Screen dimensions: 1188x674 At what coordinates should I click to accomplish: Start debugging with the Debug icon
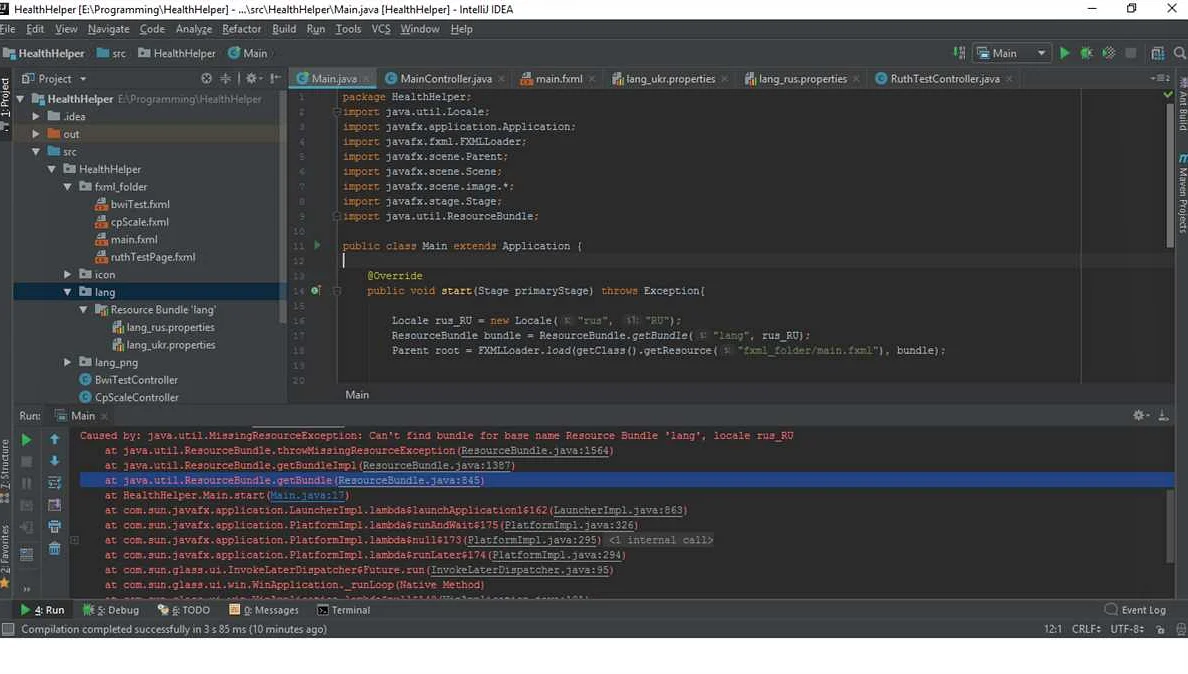(1086, 52)
